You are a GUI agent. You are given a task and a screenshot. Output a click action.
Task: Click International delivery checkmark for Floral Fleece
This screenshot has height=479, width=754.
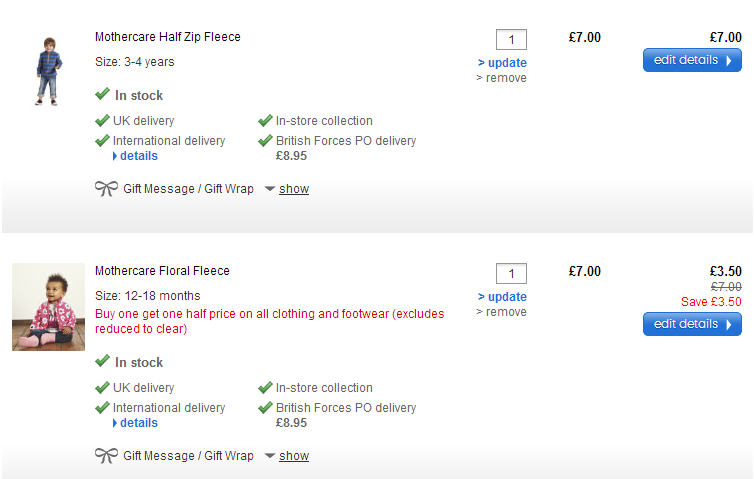pos(102,407)
